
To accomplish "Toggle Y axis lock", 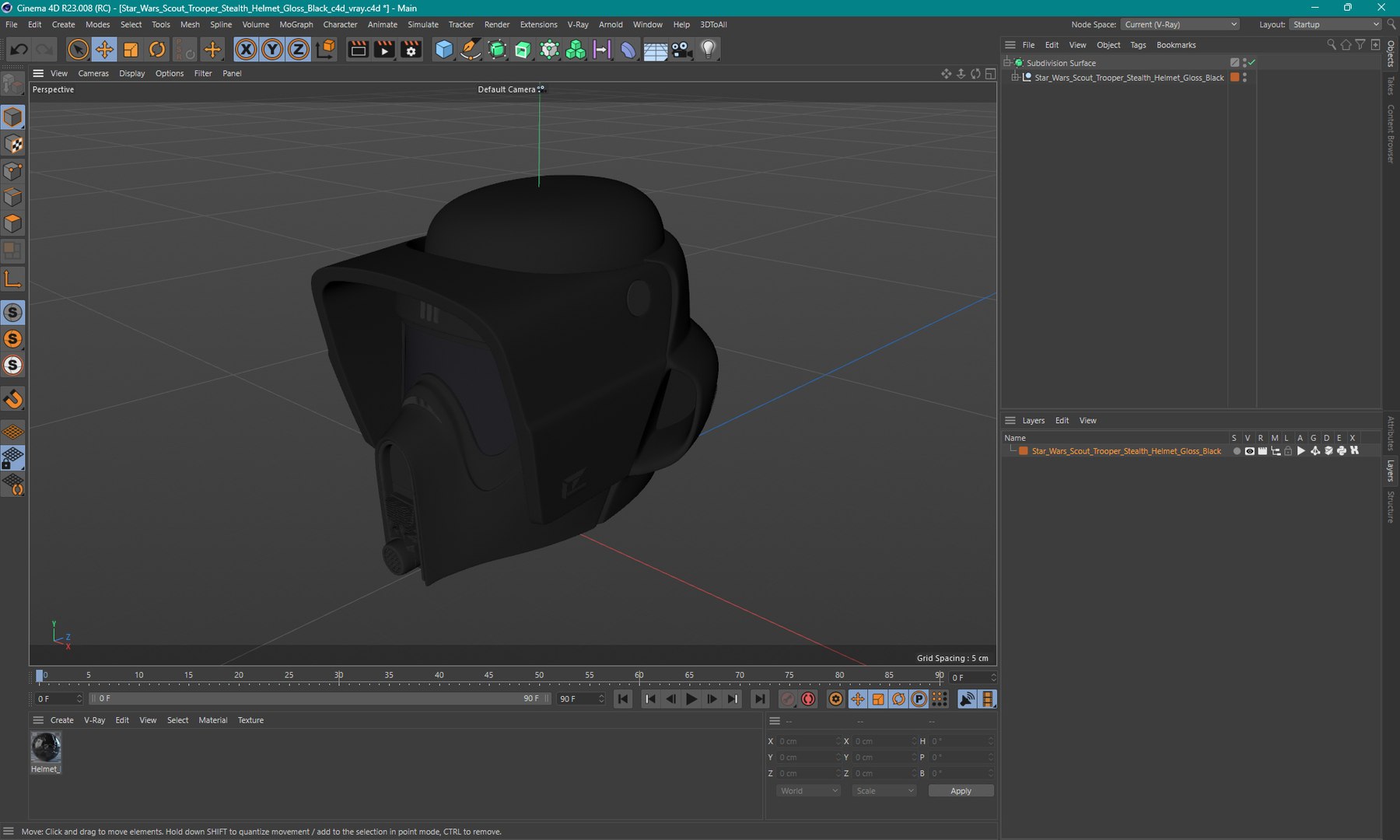I will (272, 50).
